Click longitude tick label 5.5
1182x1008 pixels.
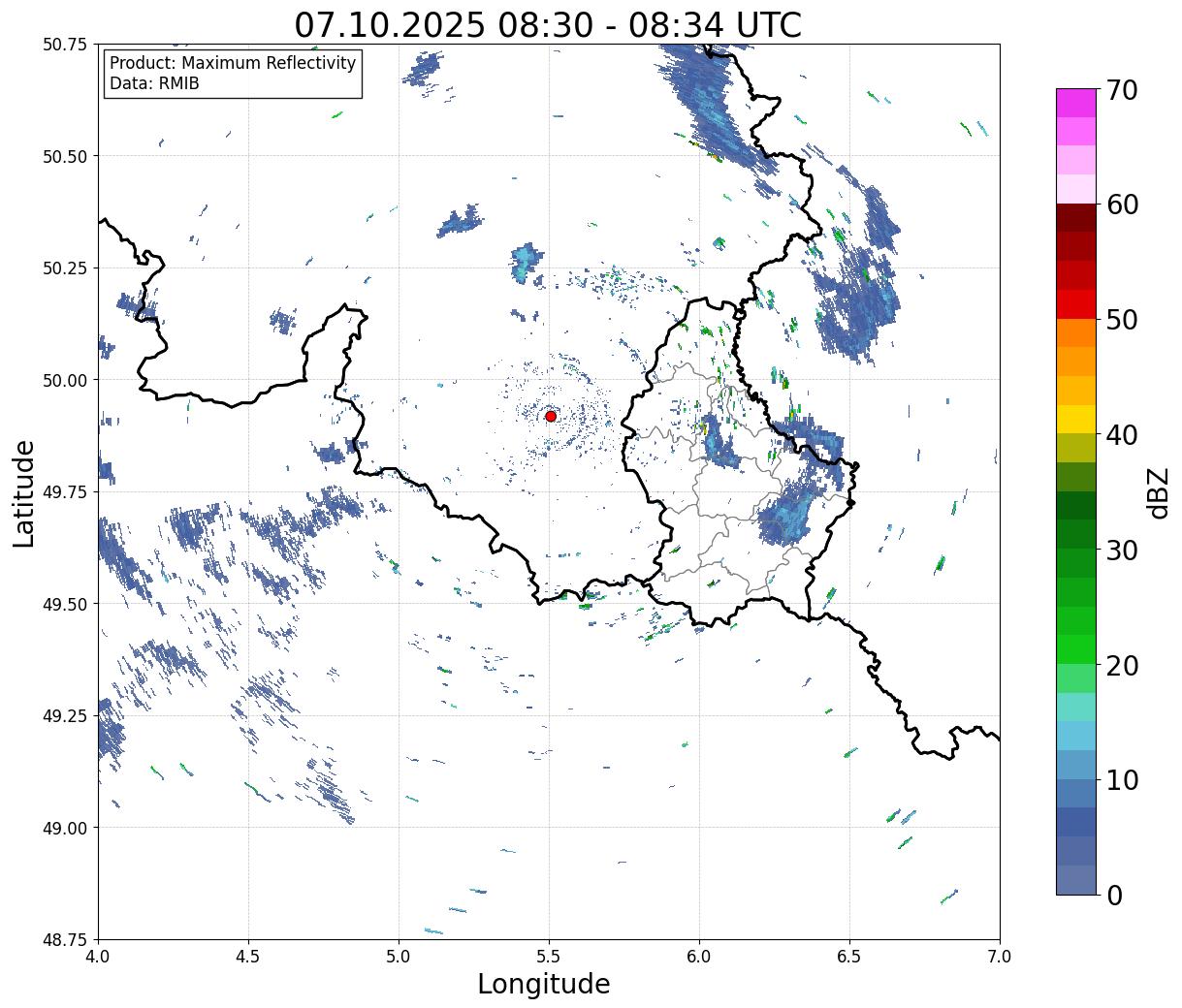(549, 957)
